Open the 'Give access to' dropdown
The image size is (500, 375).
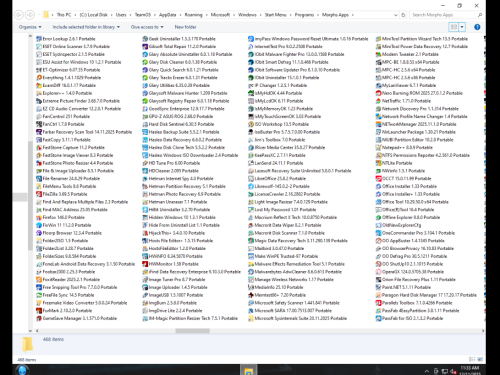(x=147, y=27)
